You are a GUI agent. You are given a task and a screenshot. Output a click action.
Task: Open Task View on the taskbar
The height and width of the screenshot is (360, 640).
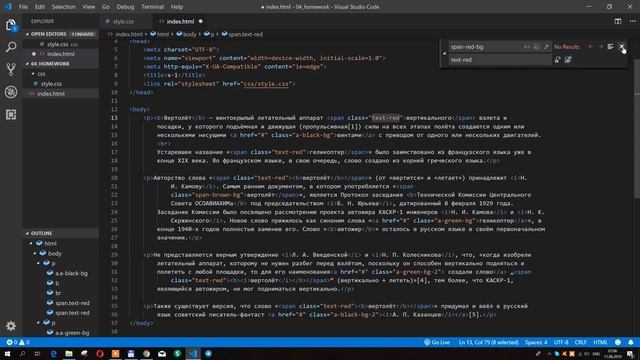tap(38, 354)
